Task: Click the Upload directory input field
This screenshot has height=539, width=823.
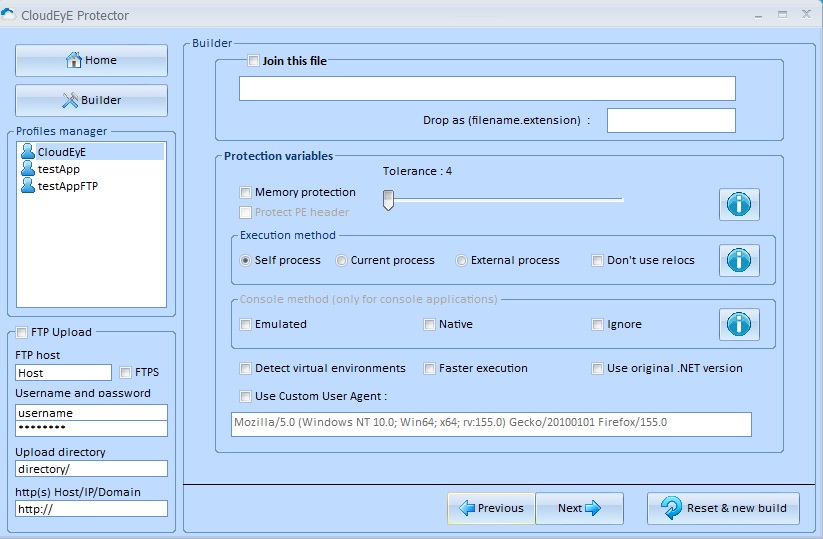Action: tap(91, 469)
